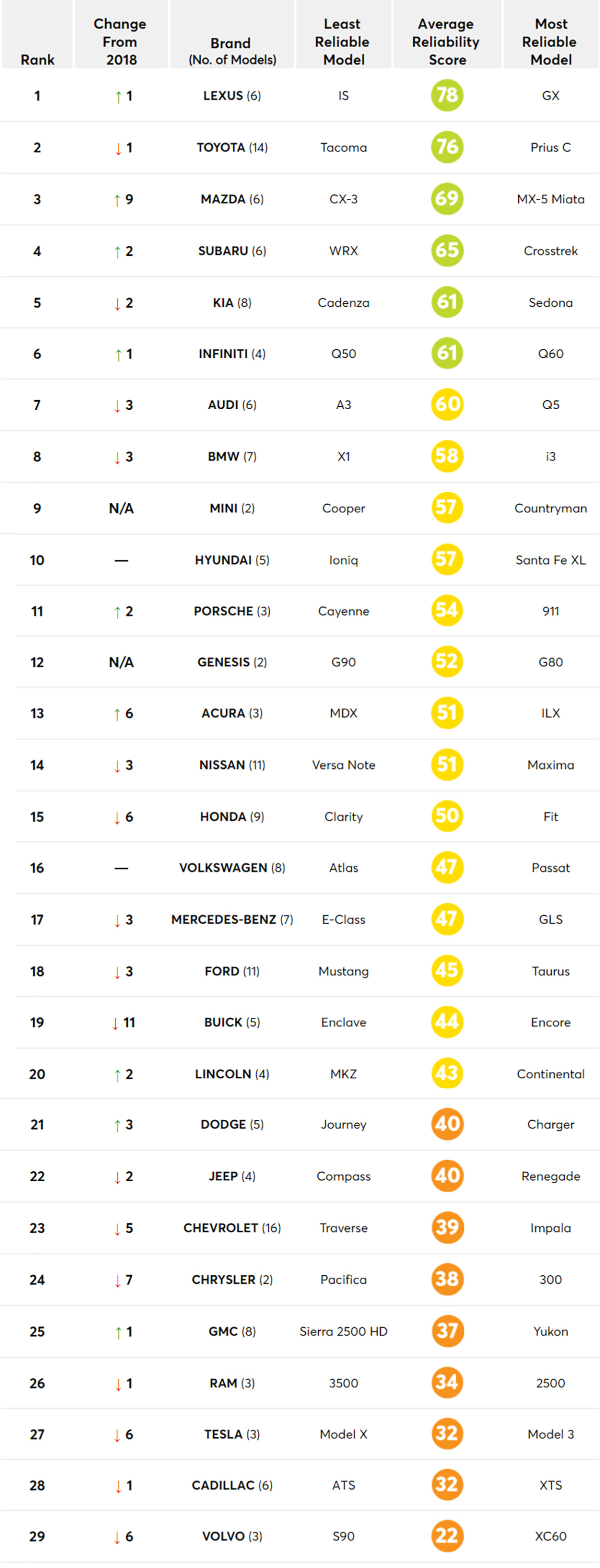Click the MERCEDES-BENZ brand name
Image resolution: width=600 pixels, height=1568 pixels.
tap(223, 919)
